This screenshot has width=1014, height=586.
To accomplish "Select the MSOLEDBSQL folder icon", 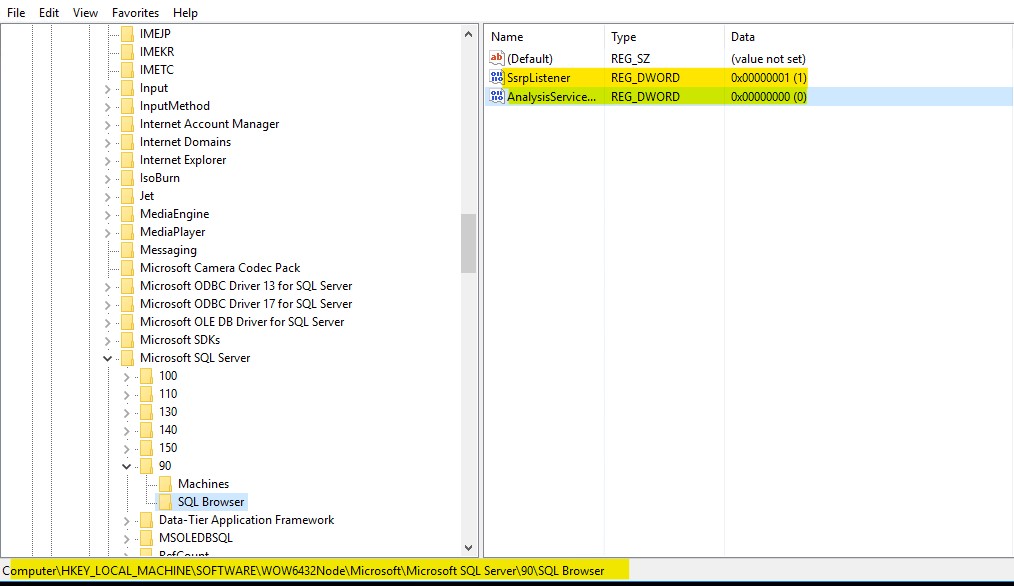I will pos(147,538).
